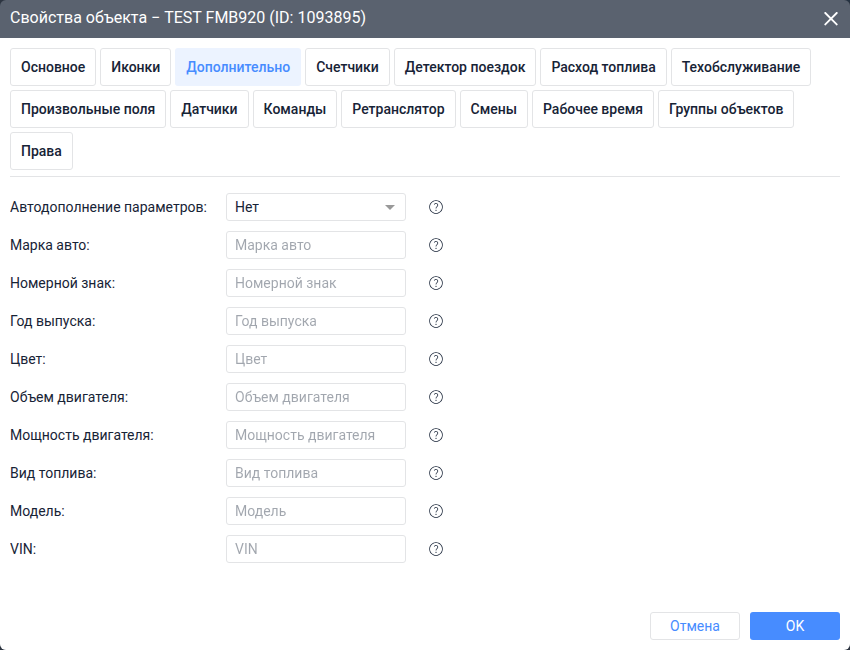The width and height of the screenshot is (850, 650).
Task: Show help tooltip icon for Цвет
Action: [436, 359]
